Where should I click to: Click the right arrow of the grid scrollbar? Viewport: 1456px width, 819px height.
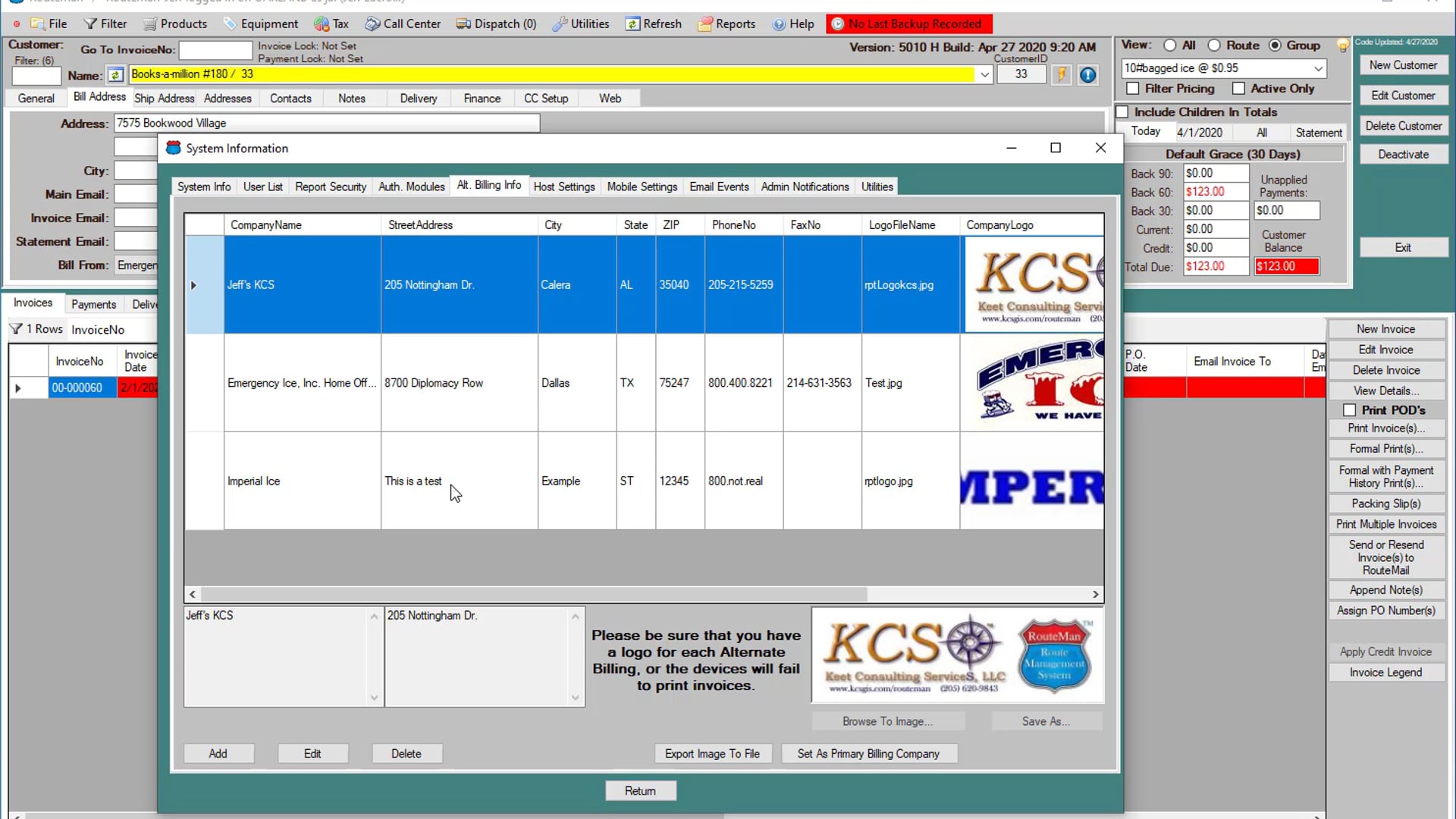(1095, 595)
